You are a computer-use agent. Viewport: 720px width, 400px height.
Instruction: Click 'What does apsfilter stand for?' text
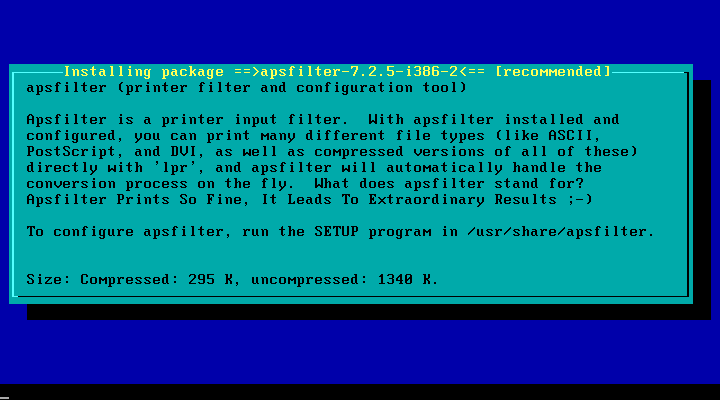tap(449, 184)
